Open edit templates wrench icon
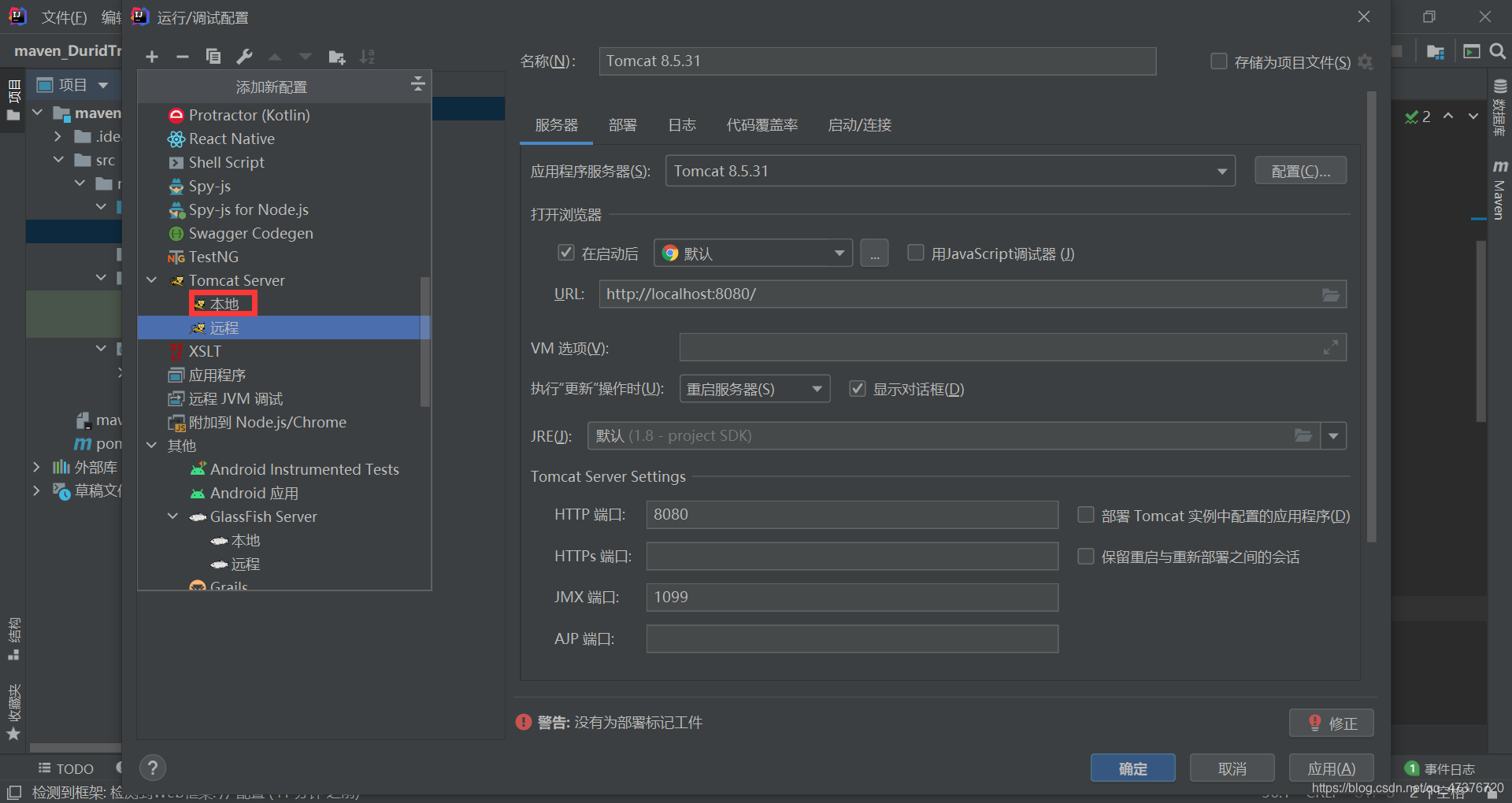Image resolution: width=1512 pixels, height=803 pixels. 245,57
